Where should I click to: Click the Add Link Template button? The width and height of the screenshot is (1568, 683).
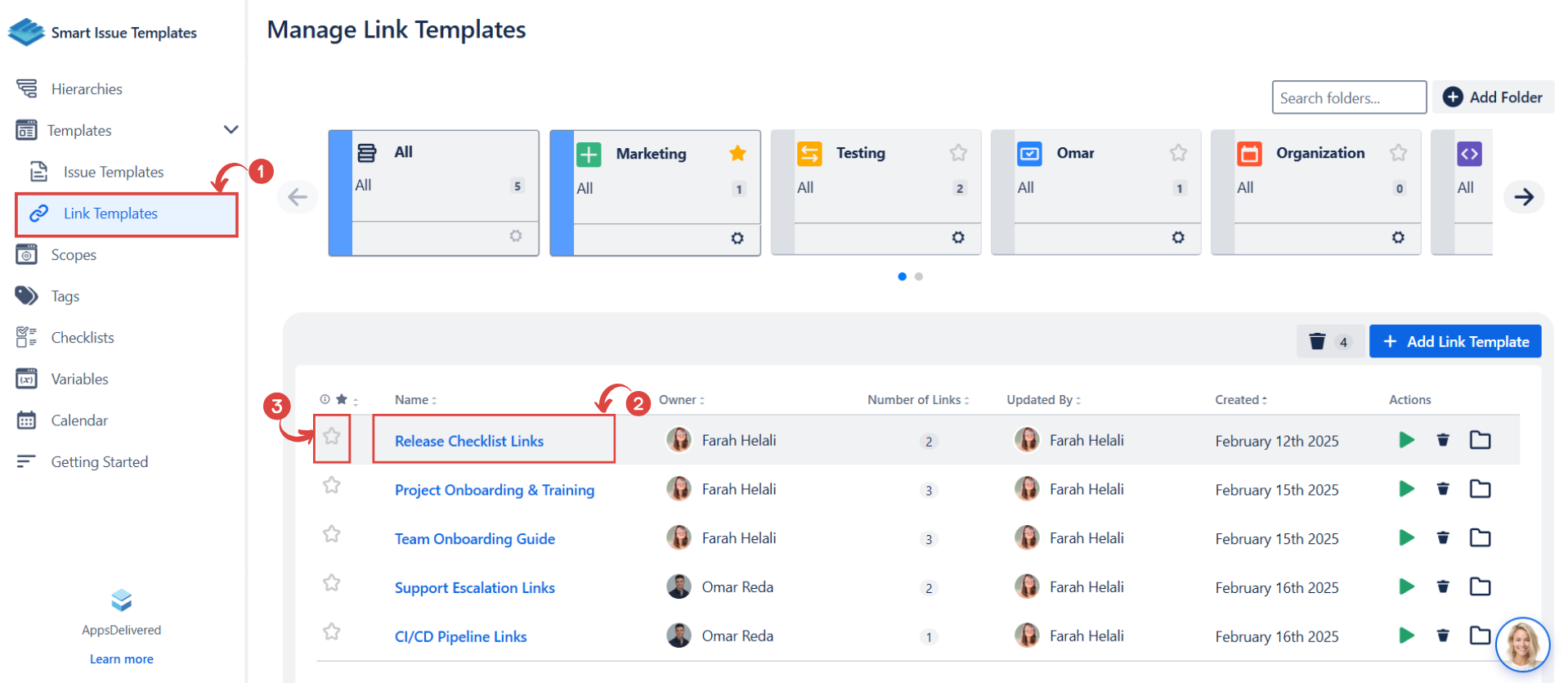point(1455,342)
